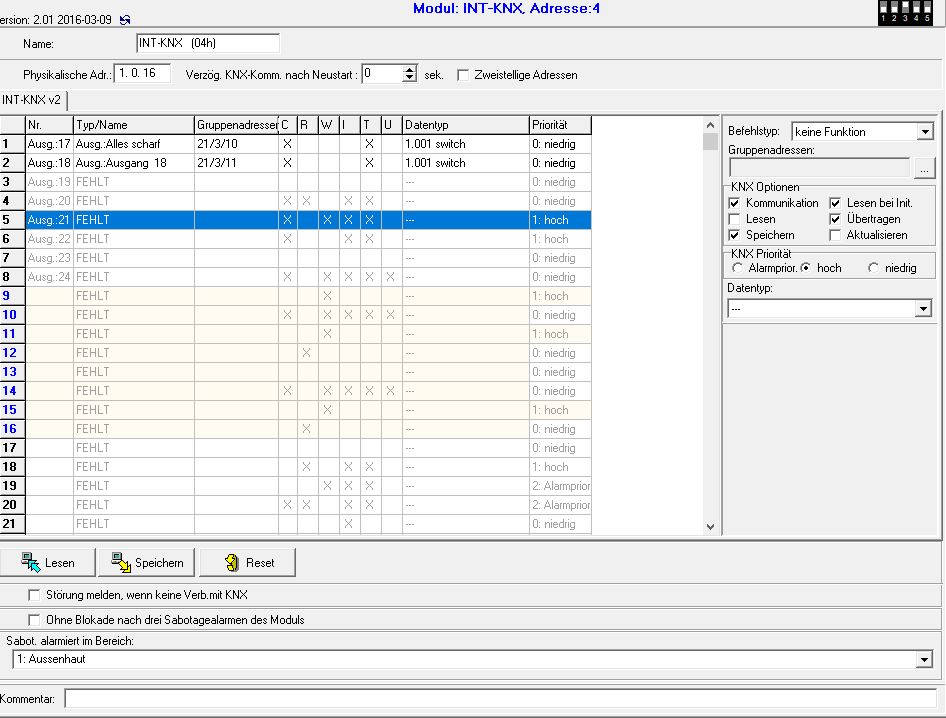946x718 pixels.
Task: Click the Speichern button disk icon
Action: pyautogui.click(x=121, y=563)
